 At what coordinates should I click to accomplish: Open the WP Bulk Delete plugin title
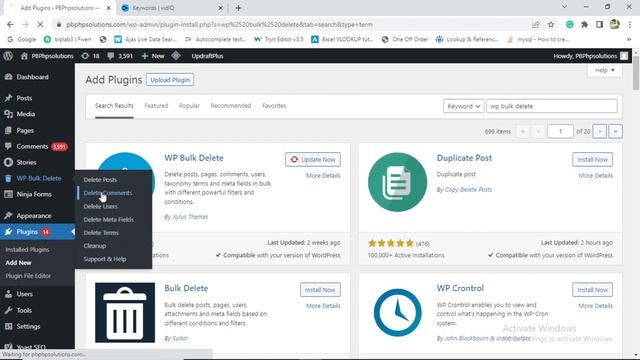point(194,158)
